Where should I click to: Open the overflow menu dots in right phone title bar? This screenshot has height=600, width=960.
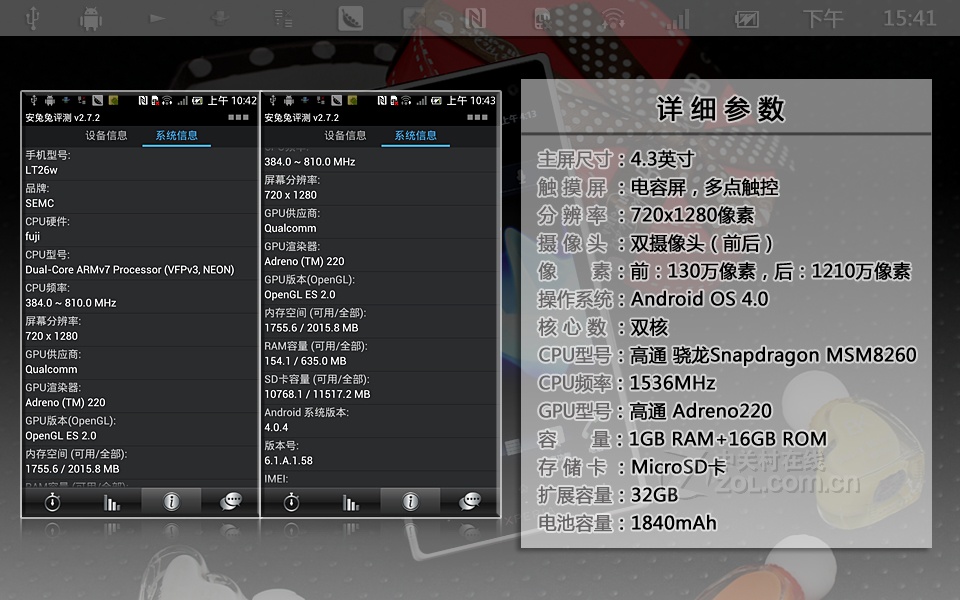click(478, 118)
